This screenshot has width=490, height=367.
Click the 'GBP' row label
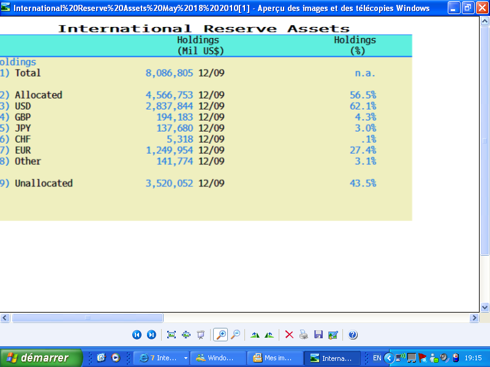pyautogui.click(x=23, y=117)
